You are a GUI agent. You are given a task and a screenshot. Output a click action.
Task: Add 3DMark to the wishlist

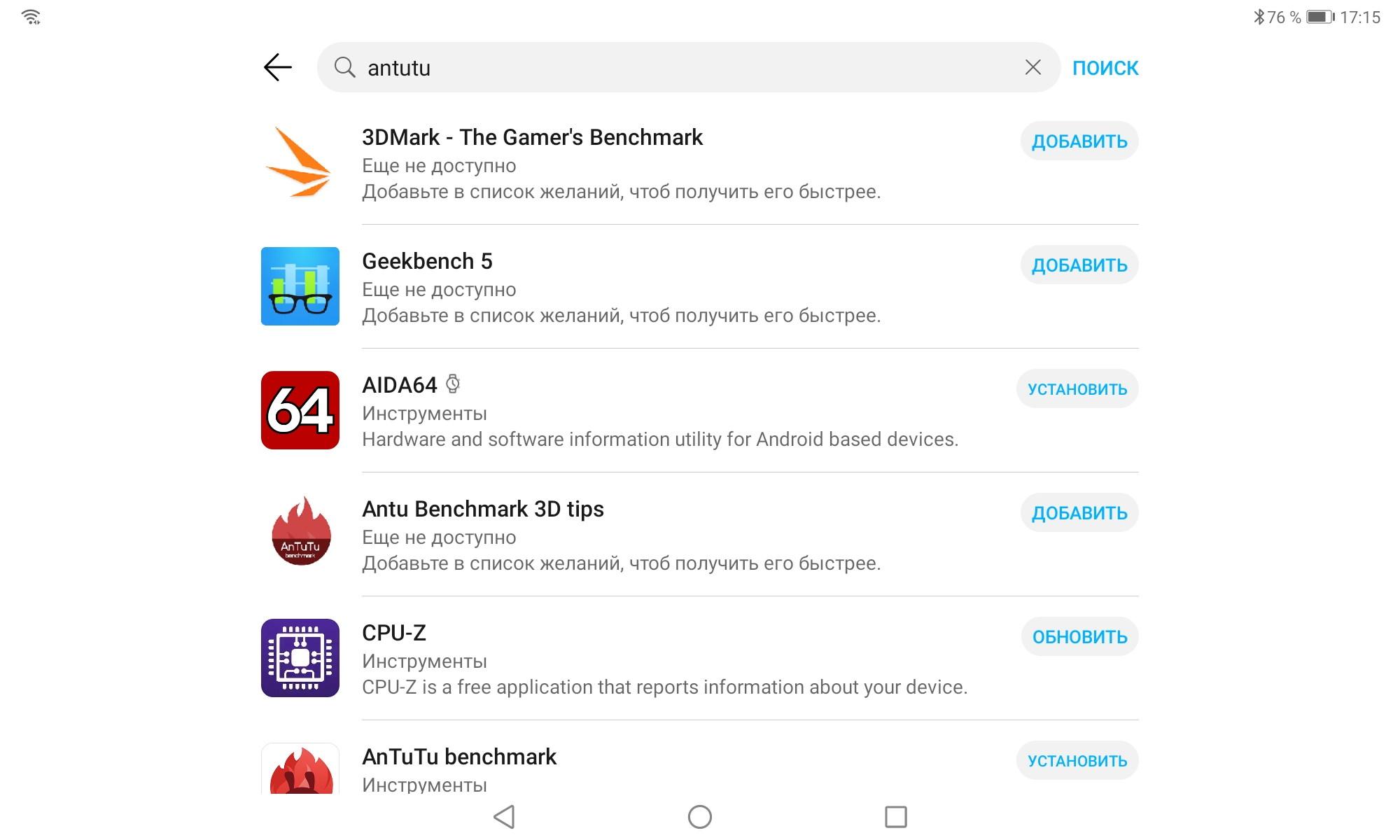click(x=1079, y=141)
